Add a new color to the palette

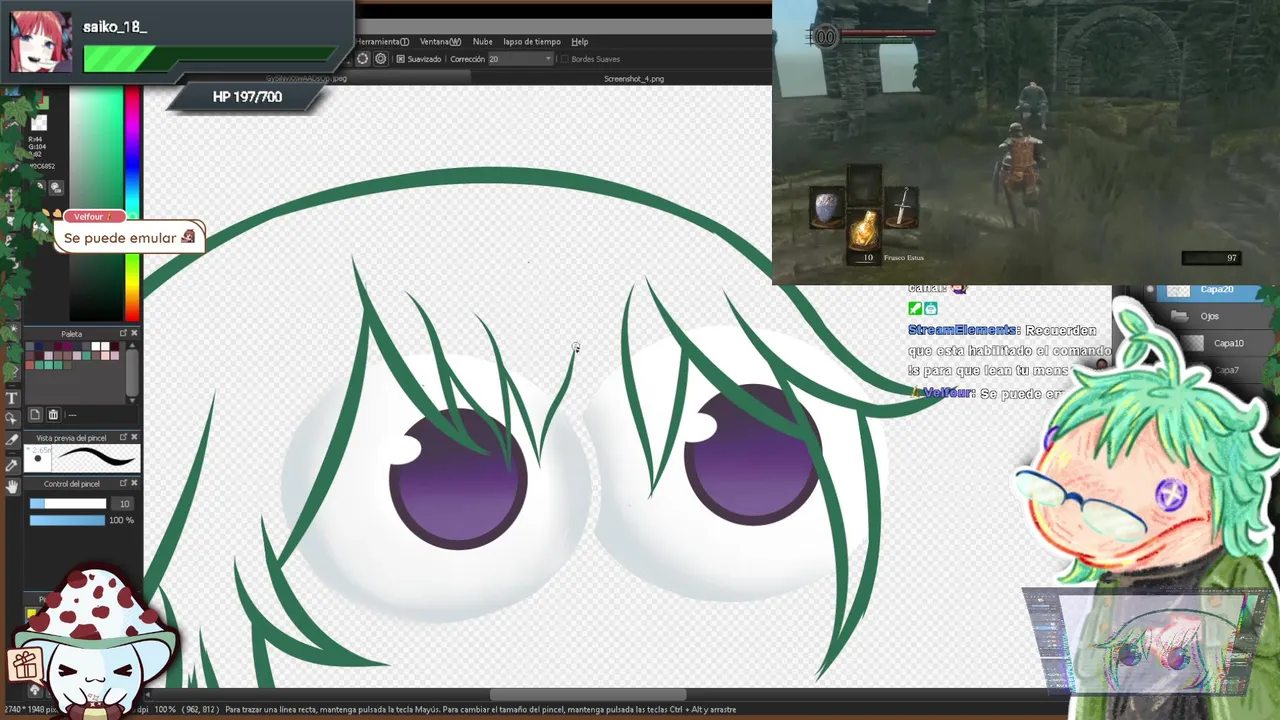[x=35, y=414]
